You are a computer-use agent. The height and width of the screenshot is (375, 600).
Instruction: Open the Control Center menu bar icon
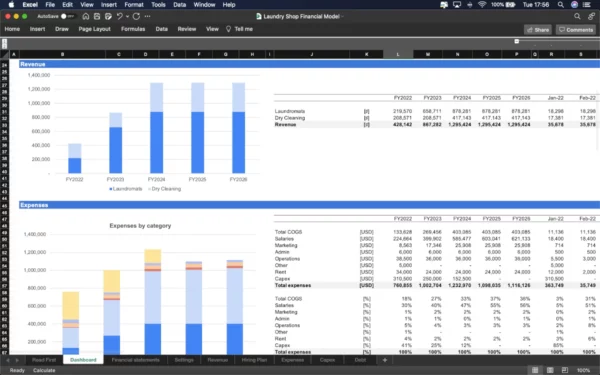coord(587,5)
